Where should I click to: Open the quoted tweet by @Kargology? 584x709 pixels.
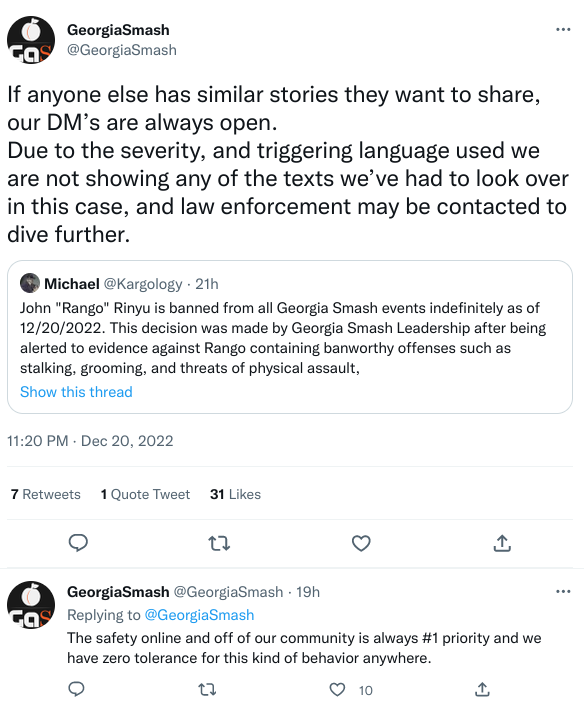[x=290, y=337]
